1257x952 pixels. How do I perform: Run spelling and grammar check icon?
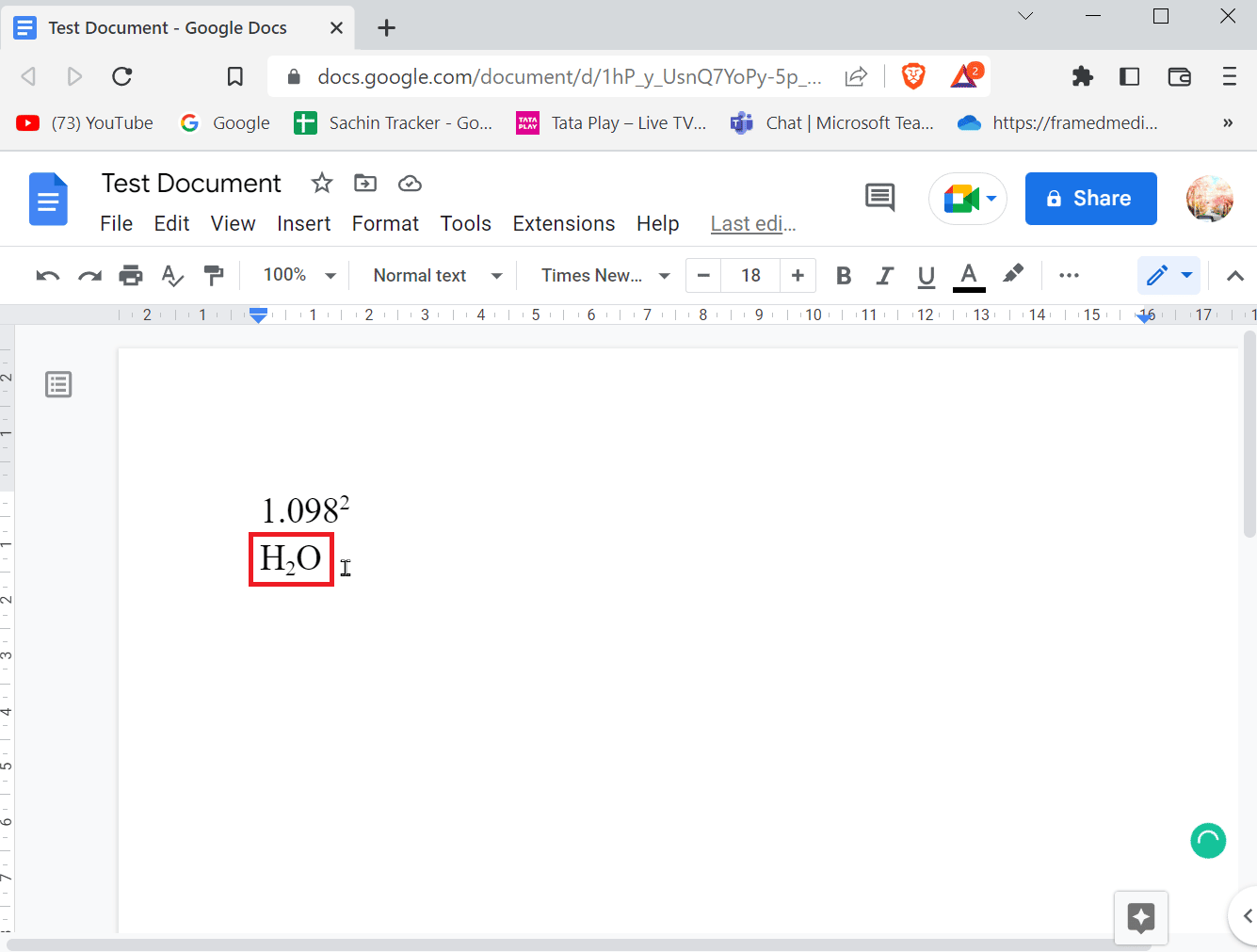pos(172,276)
